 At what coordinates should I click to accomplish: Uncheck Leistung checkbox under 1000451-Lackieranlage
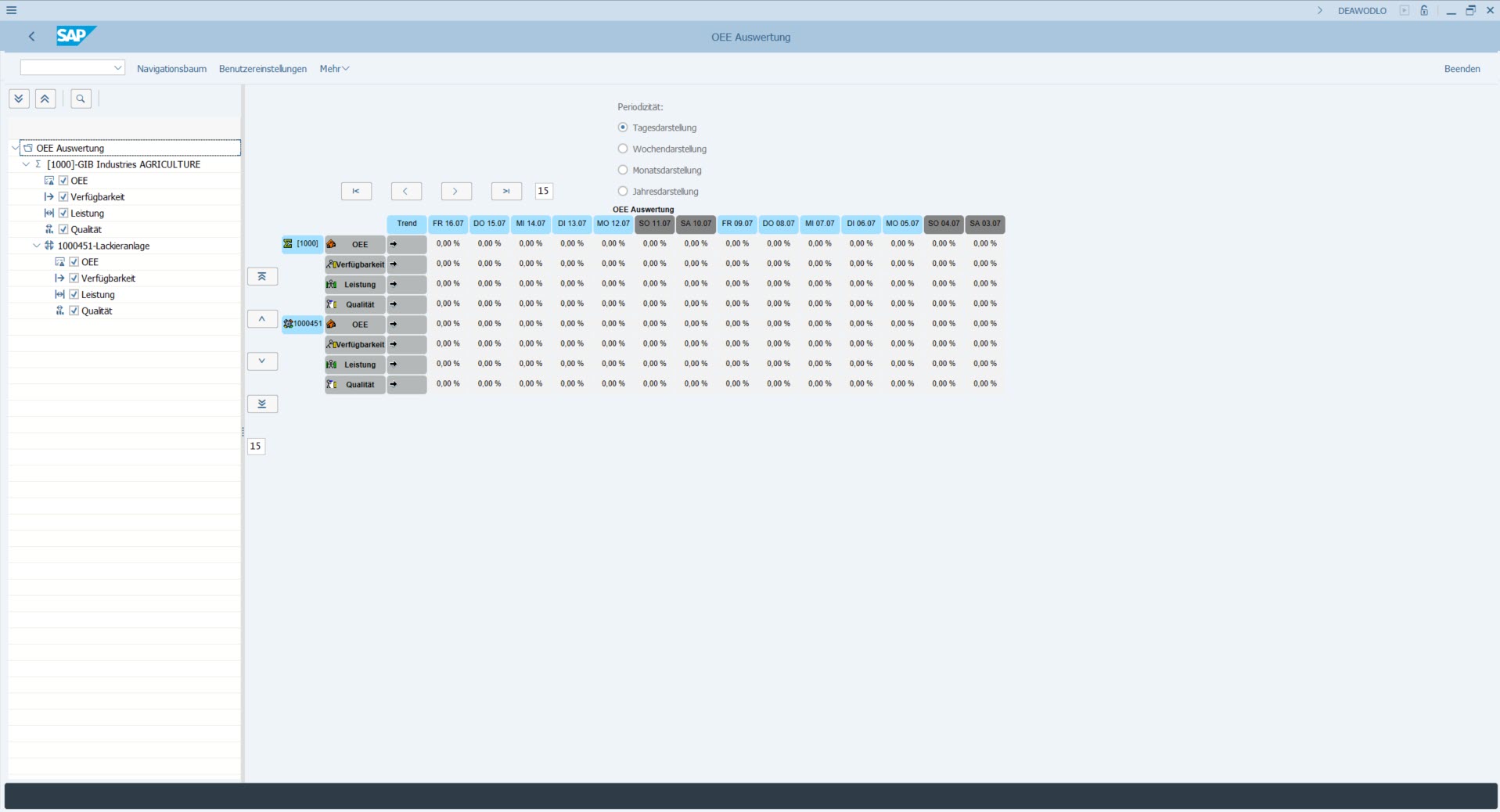point(74,295)
